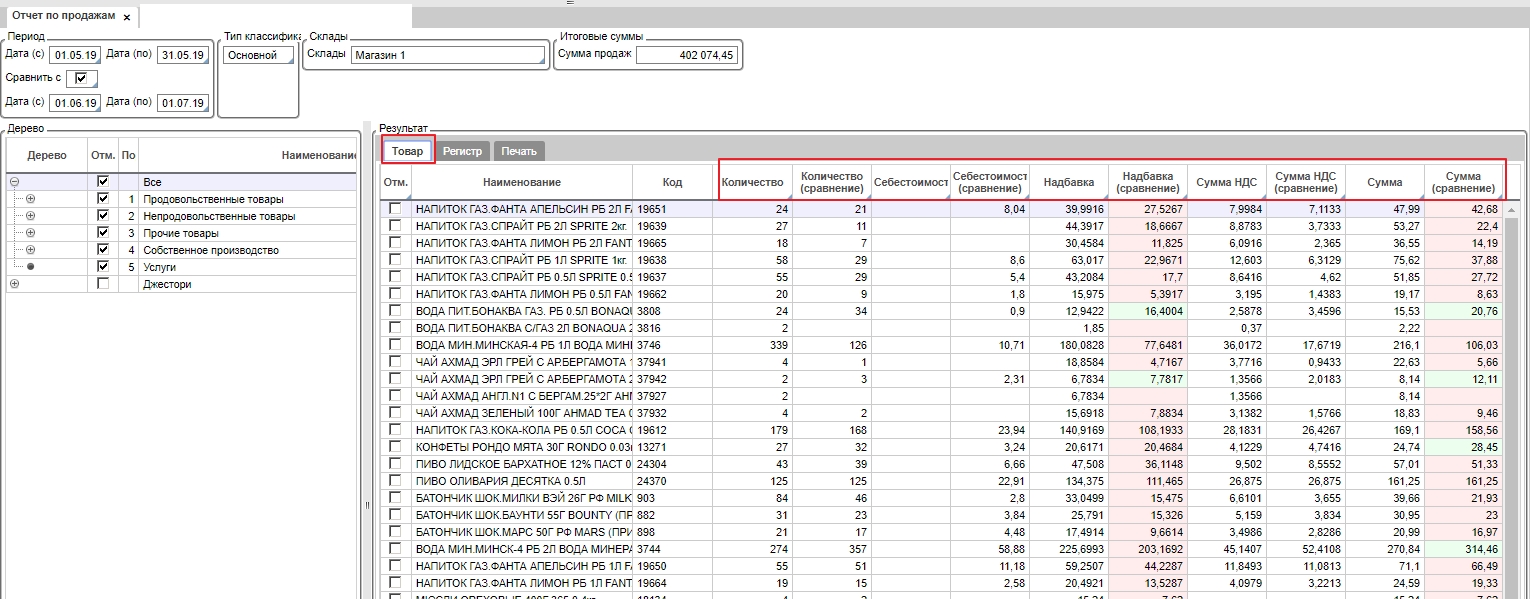Screen dimensions: 1530x599
Task: Check the Джестори checkbox in tree
Action: point(102,284)
